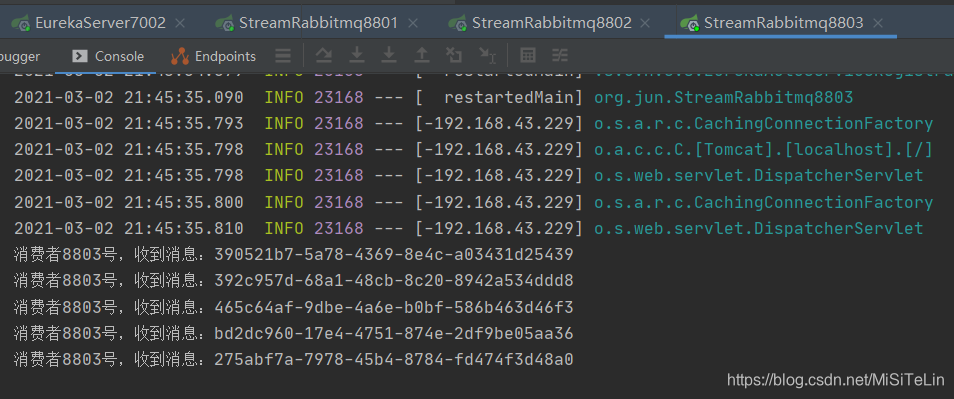Click the Drop Frame icon
Viewport: 954px width, 399px height.
coord(454,55)
